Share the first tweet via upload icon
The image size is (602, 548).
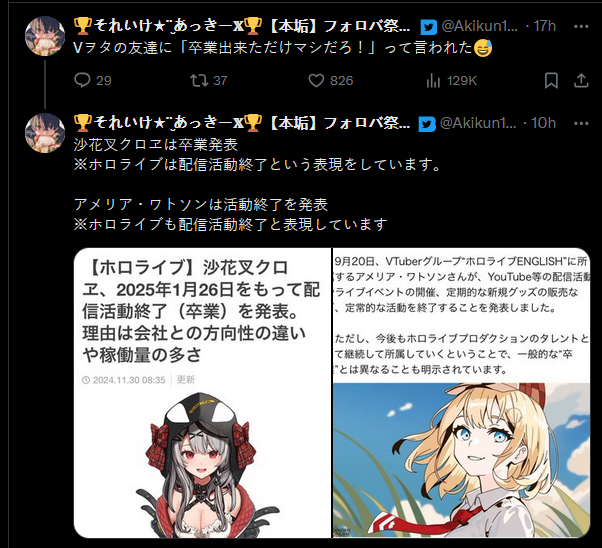[x=581, y=81]
